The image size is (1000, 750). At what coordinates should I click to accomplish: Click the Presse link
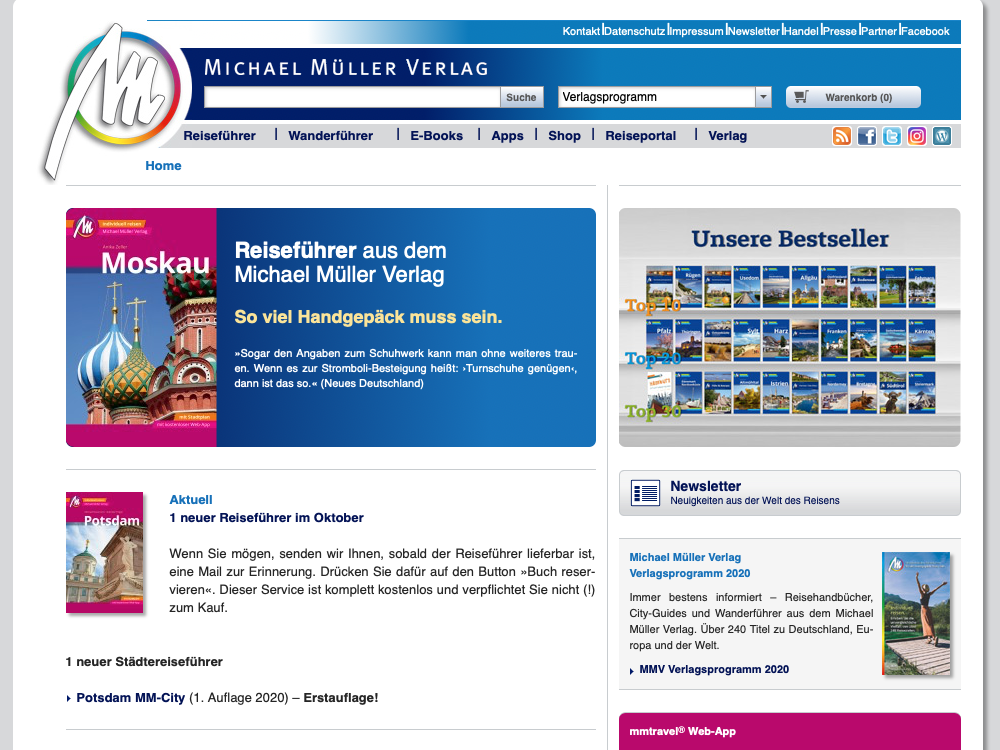840,31
